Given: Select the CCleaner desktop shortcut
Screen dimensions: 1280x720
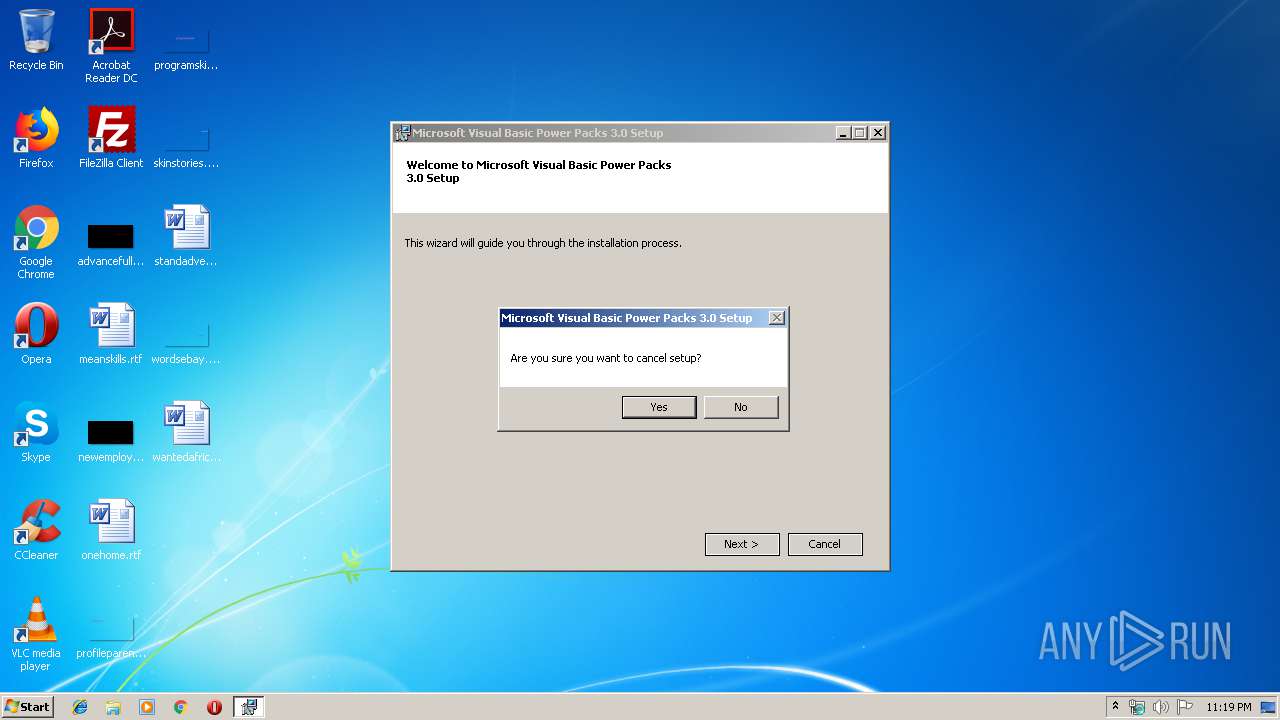Looking at the screenshot, I should [36, 530].
